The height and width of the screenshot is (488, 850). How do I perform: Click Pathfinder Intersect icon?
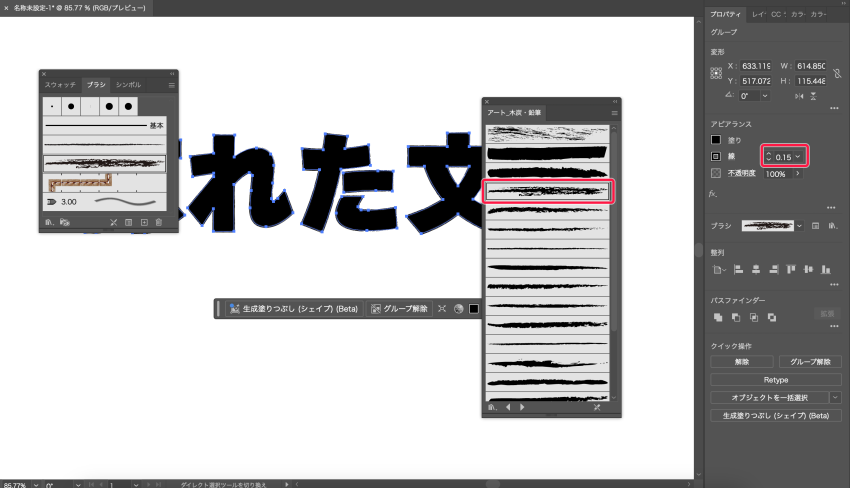tap(754, 317)
